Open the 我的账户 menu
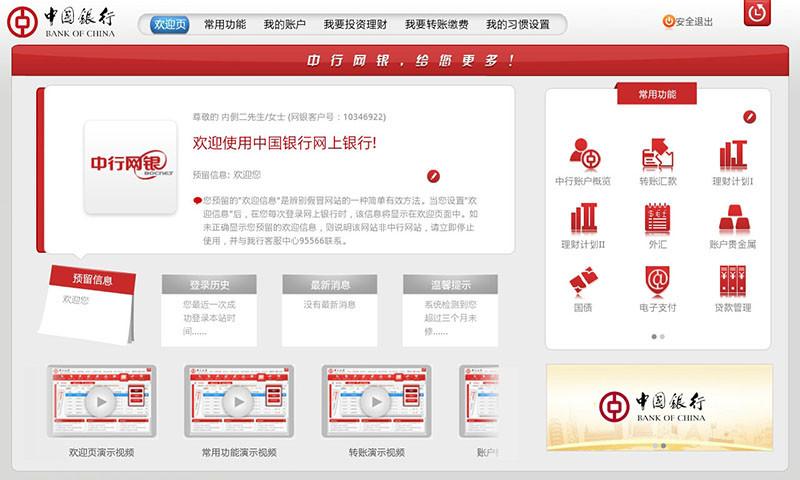 [x=284, y=24]
